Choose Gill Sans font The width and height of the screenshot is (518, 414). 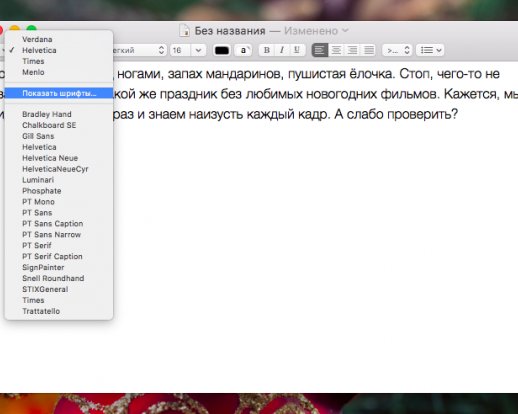click(x=59, y=136)
